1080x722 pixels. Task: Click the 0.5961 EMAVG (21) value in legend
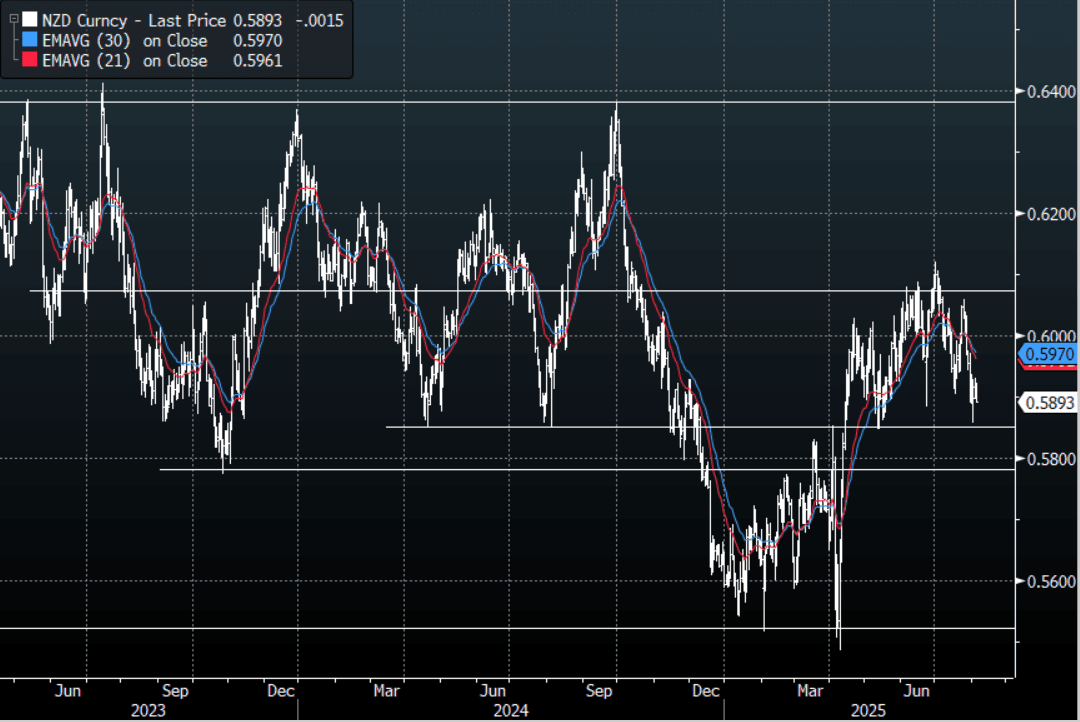[x=260, y=61]
